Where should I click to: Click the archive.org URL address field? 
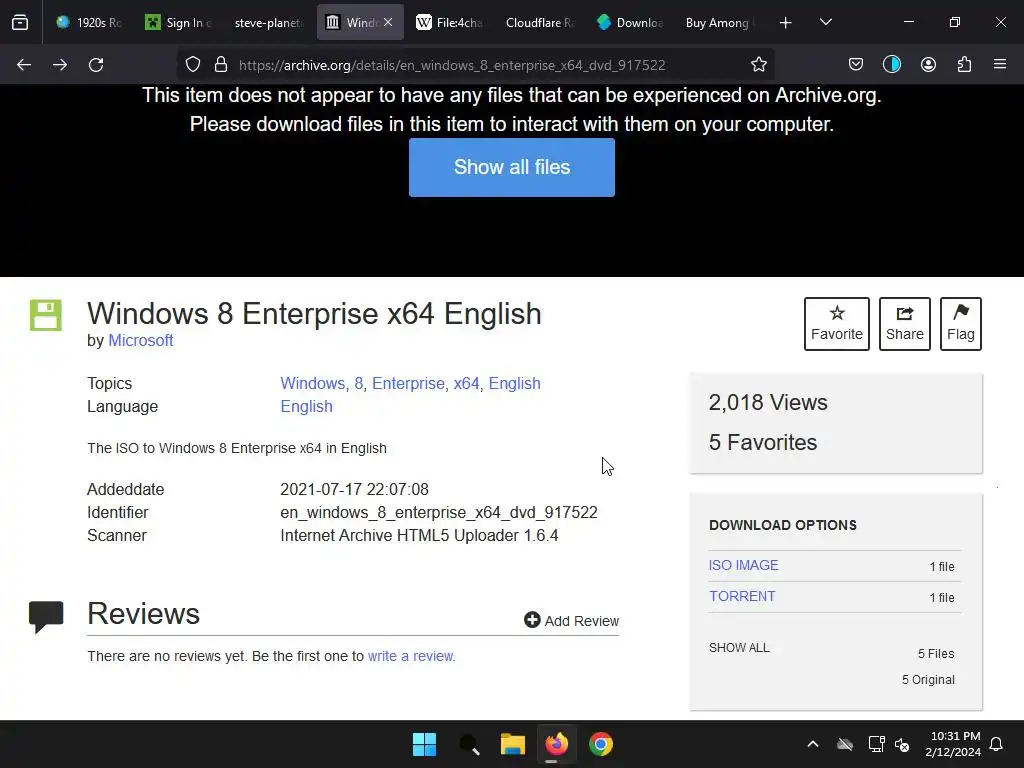(x=452, y=65)
